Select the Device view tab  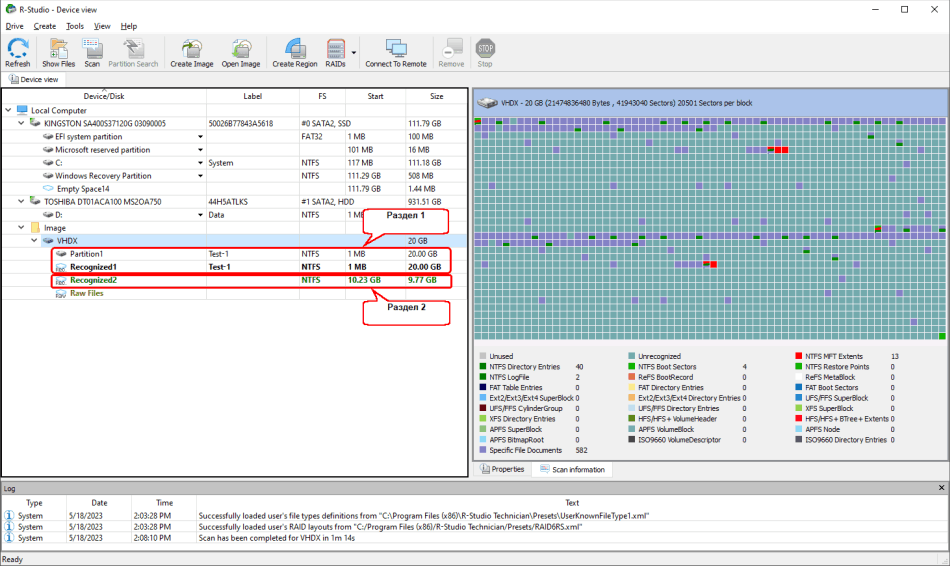pos(34,79)
